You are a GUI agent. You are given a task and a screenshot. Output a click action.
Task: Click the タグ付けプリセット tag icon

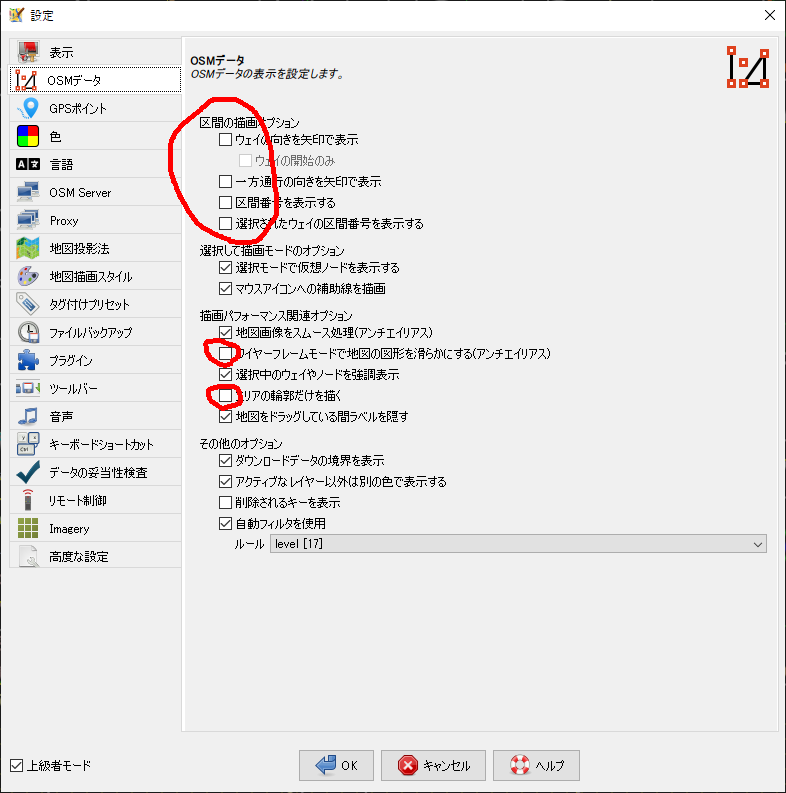click(x=28, y=304)
